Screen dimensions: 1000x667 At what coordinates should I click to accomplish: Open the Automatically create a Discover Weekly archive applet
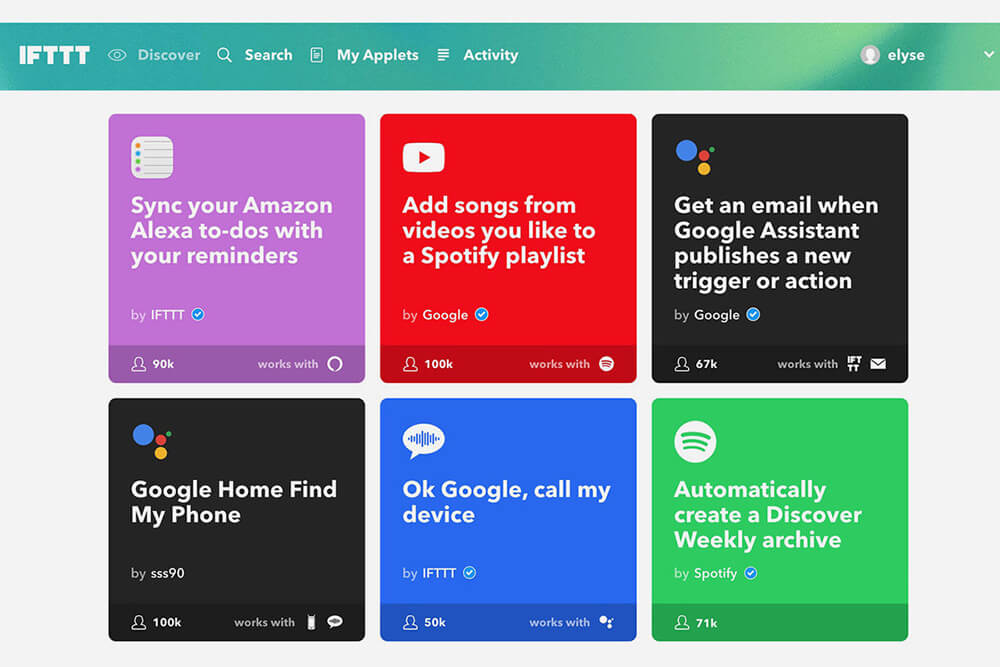tap(780, 515)
